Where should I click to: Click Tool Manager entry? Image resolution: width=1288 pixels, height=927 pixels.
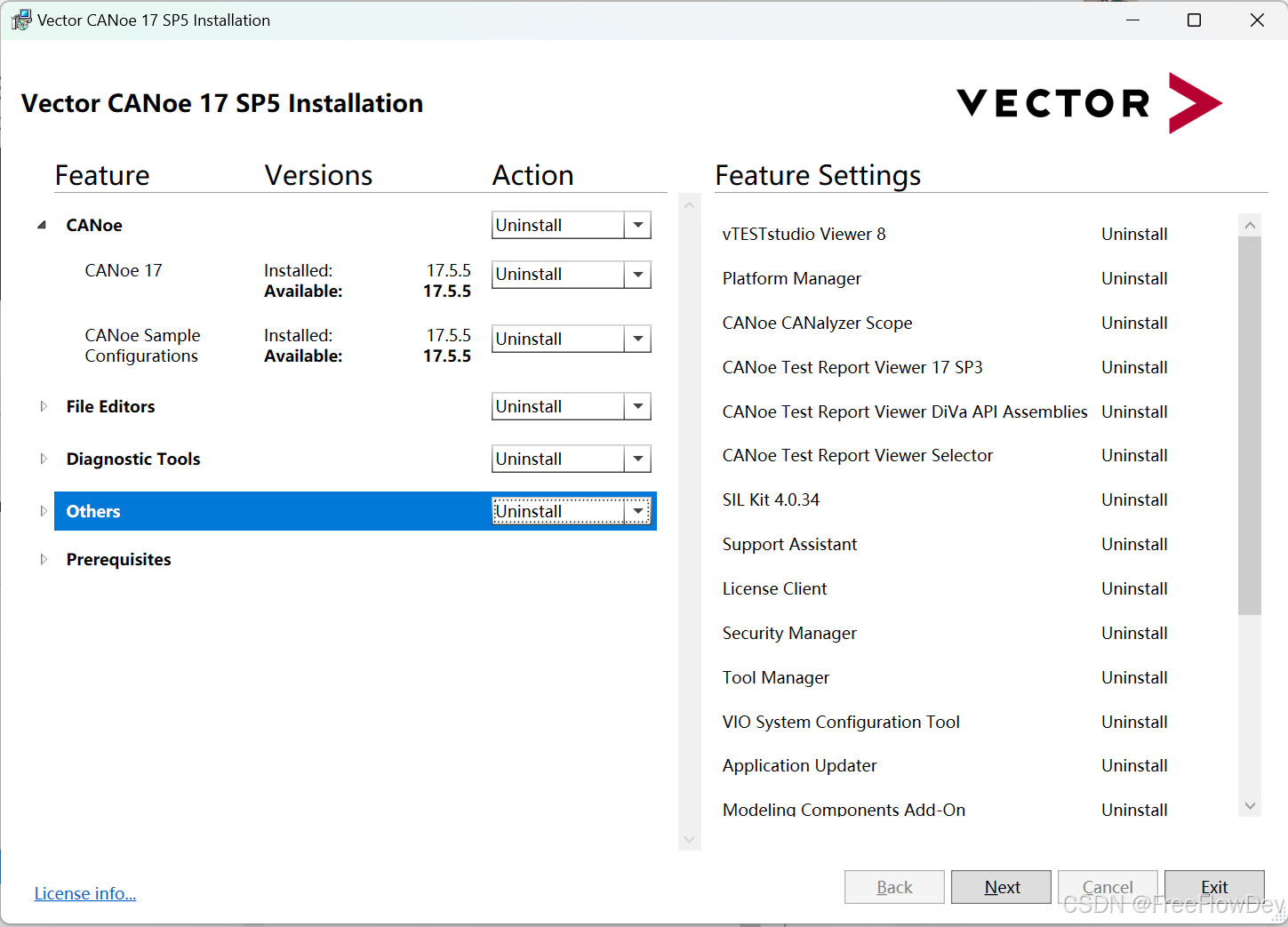point(776,677)
